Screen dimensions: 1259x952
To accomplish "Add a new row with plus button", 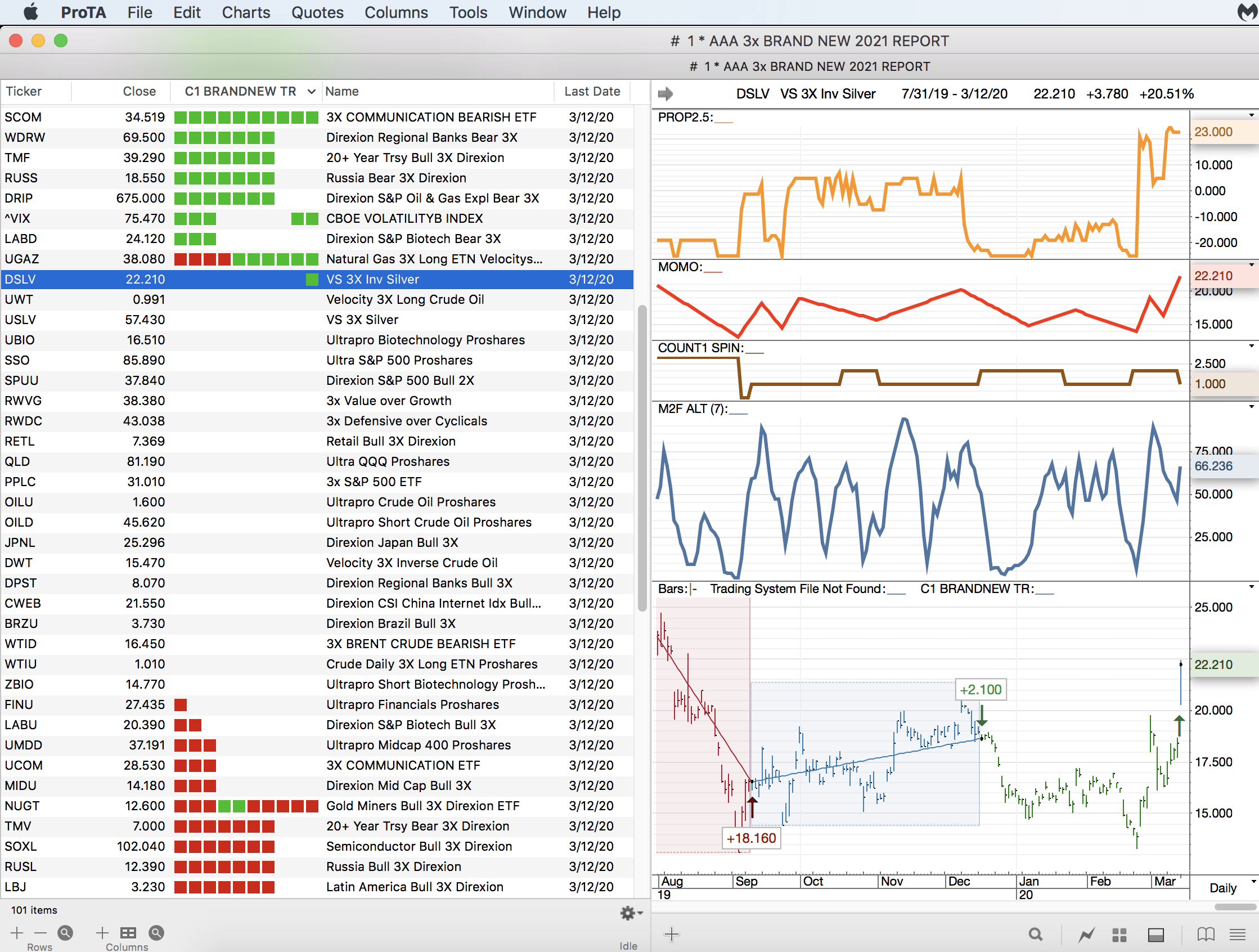I will tap(16, 933).
